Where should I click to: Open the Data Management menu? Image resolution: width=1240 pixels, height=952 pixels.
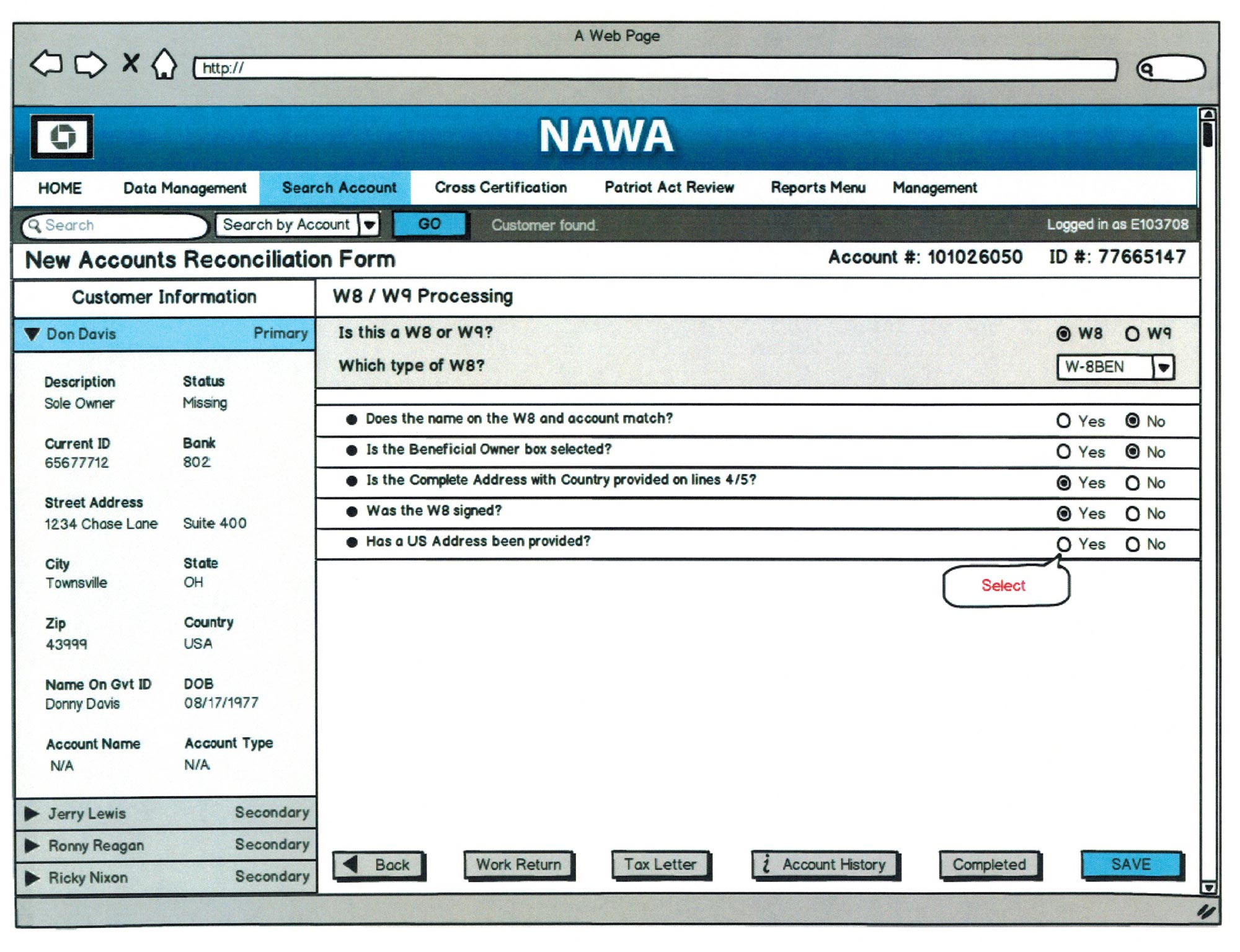(185, 188)
